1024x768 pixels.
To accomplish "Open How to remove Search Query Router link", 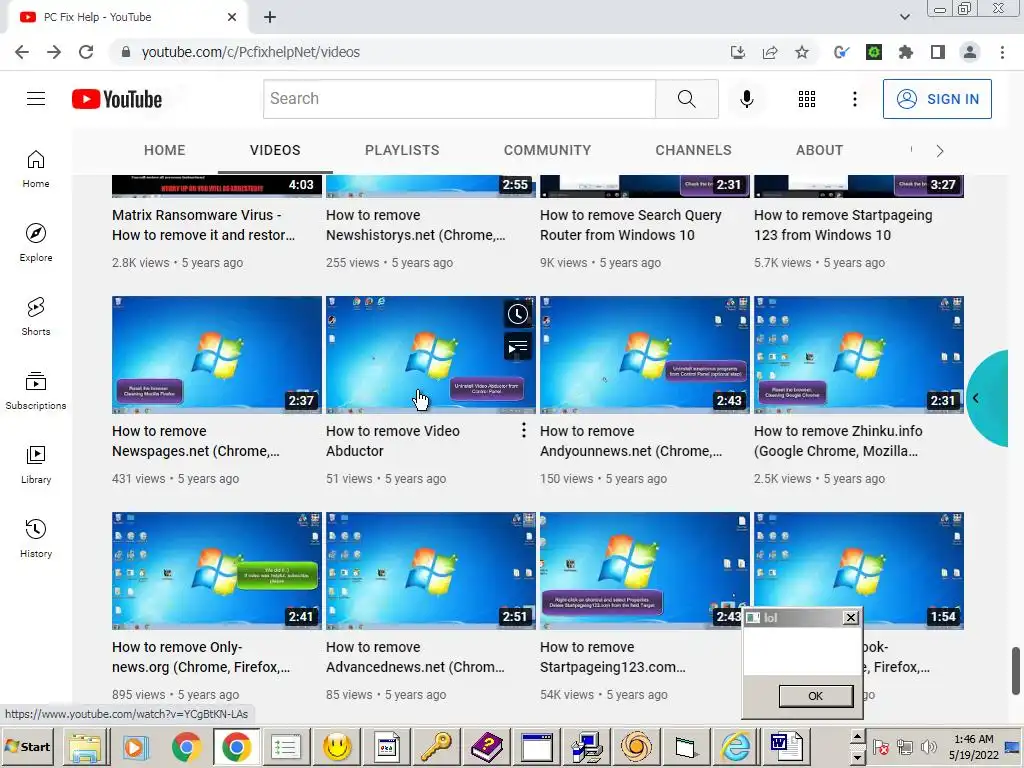I will pyautogui.click(x=631, y=225).
